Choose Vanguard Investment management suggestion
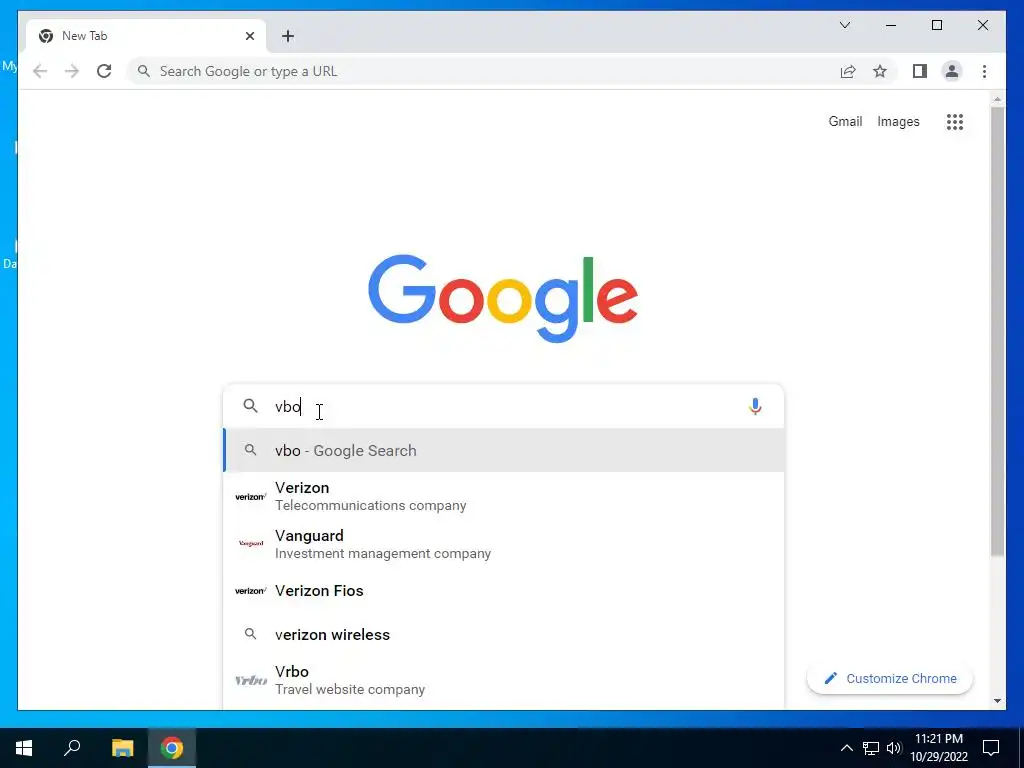 coord(503,544)
